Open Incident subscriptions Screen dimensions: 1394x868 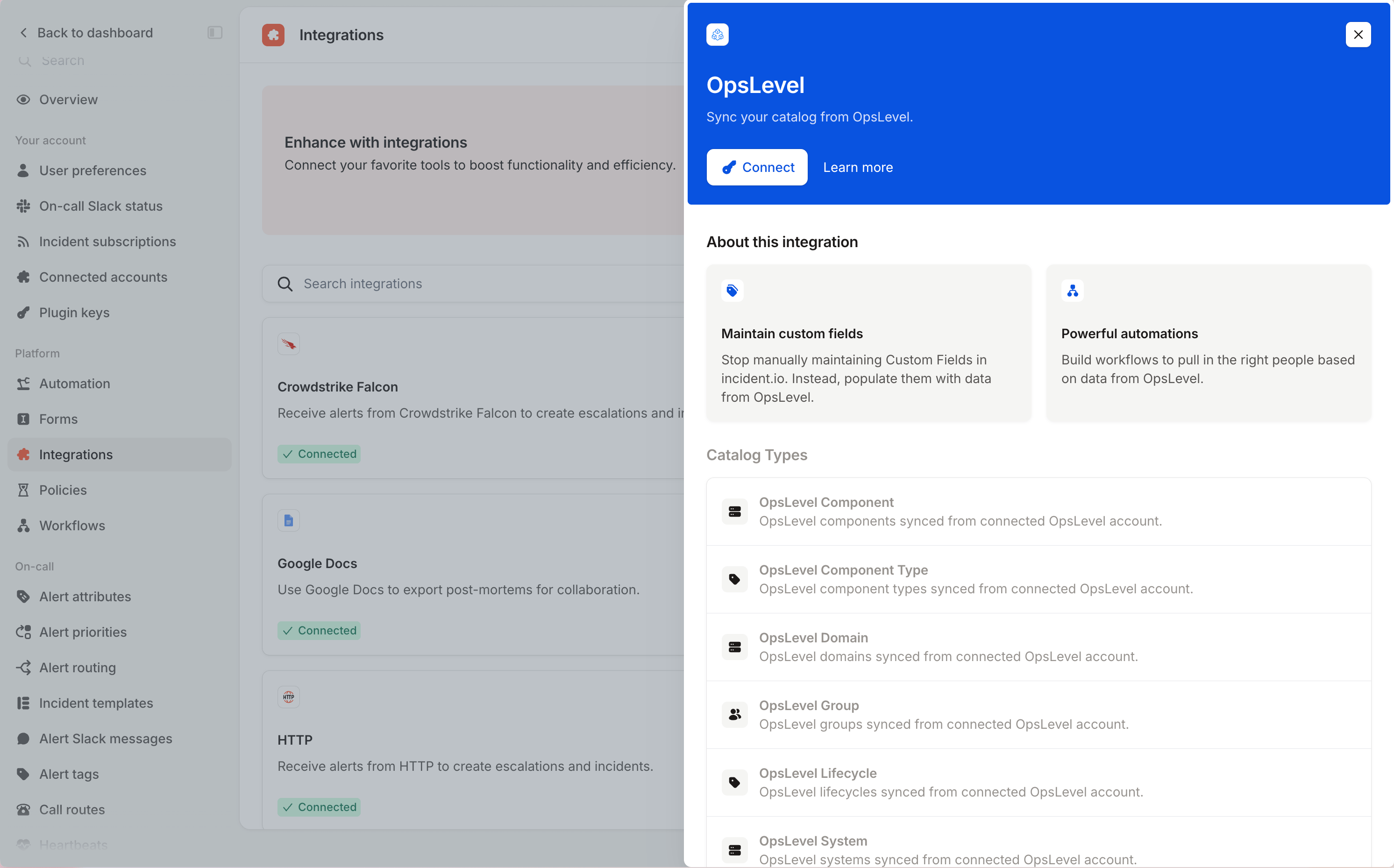[x=120, y=242]
